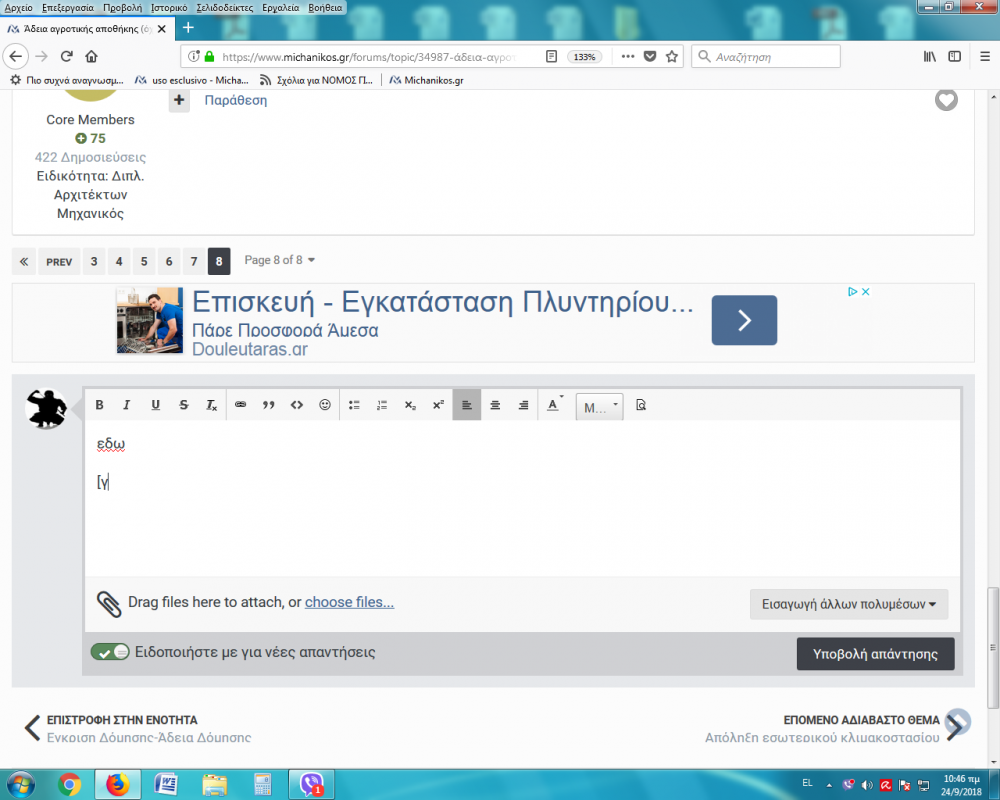Viewport: 1000px width, 800px height.
Task: Apply italic formatting in the reply editor
Action: coord(126,405)
